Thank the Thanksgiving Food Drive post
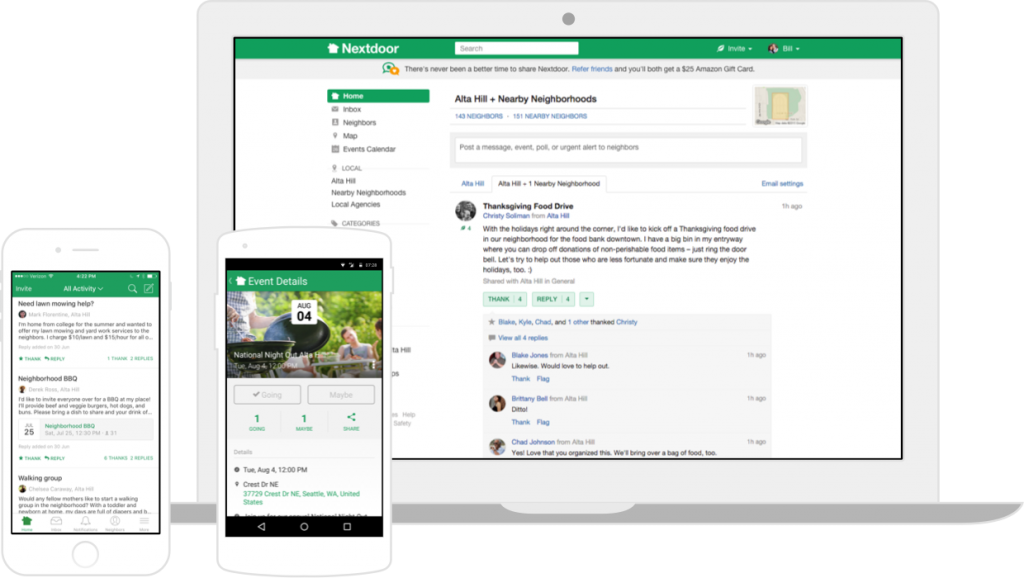1024x578 pixels. tap(504, 299)
